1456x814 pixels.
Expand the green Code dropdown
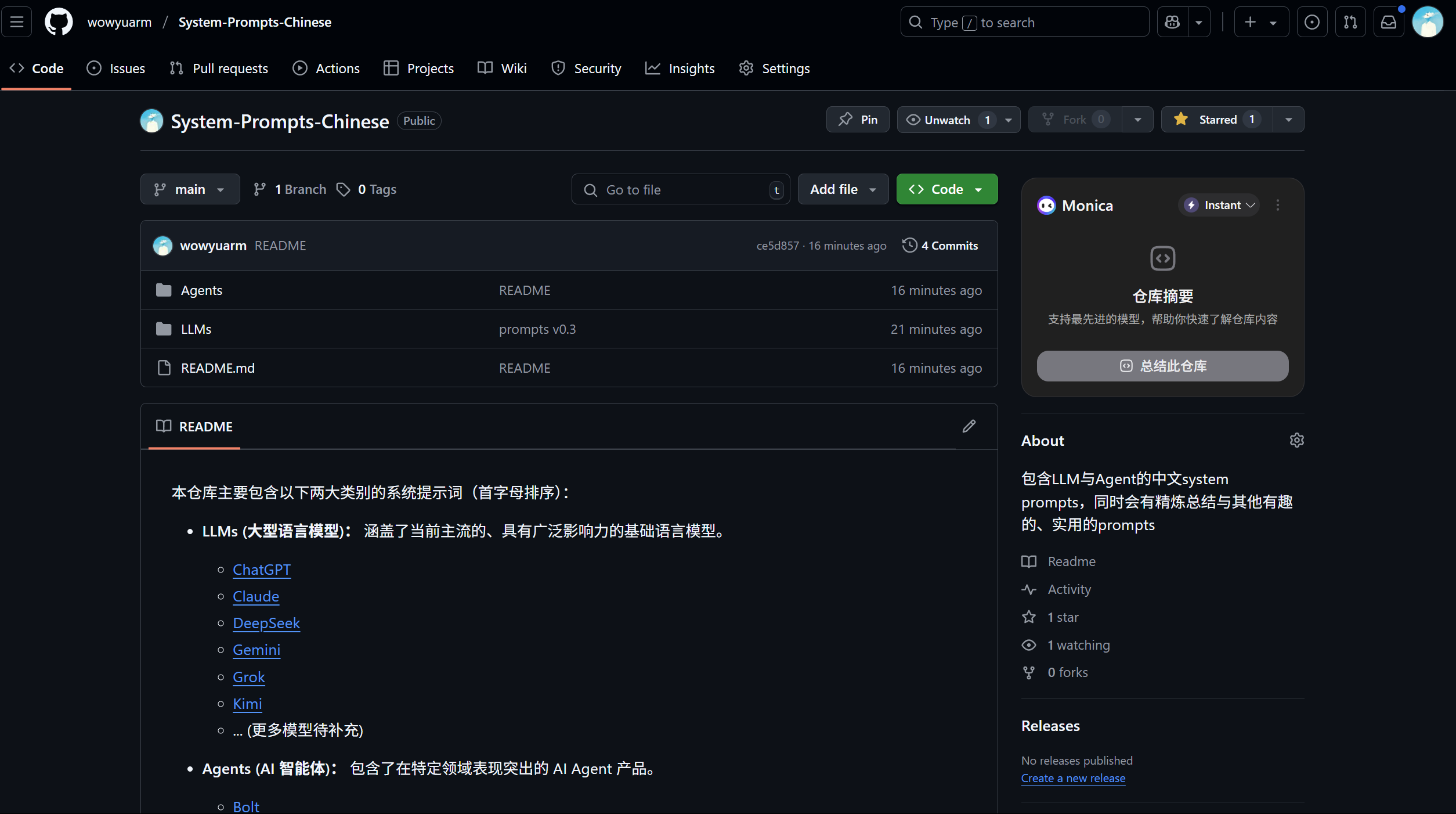946,189
